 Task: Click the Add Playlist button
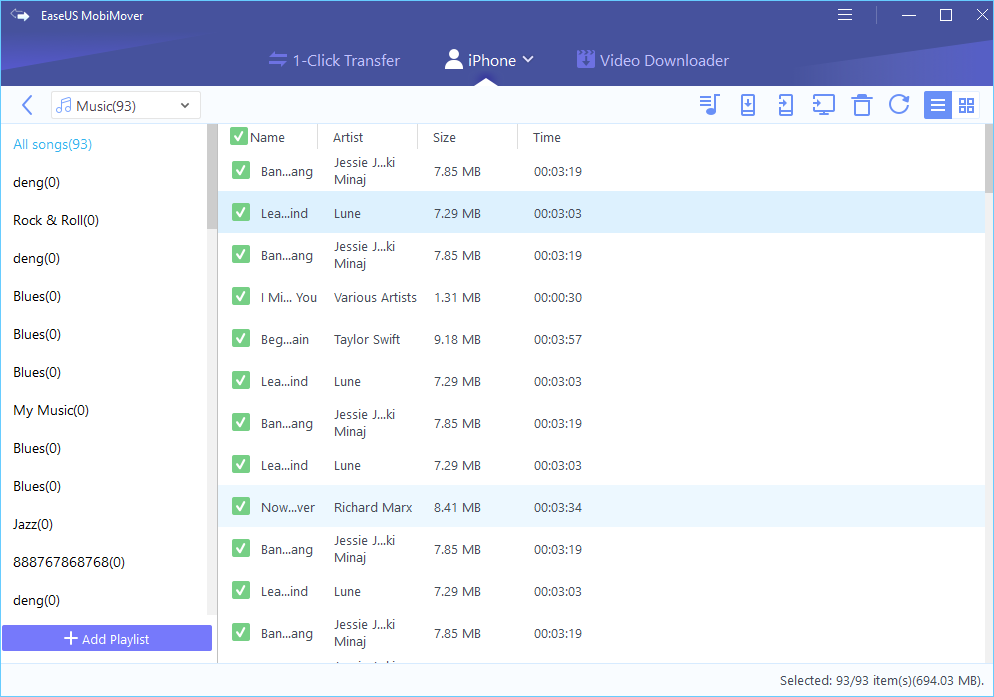click(107, 637)
